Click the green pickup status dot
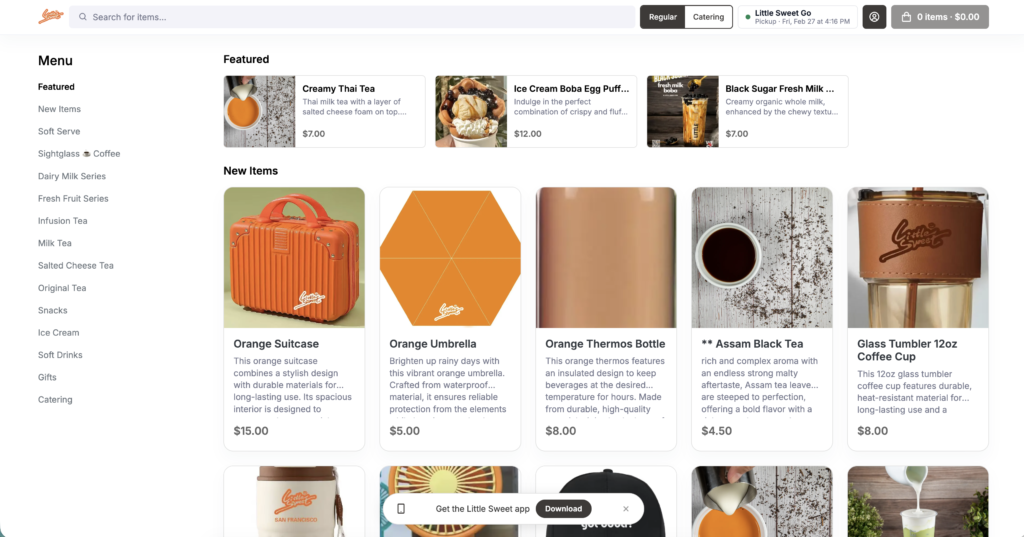The height and width of the screenshot is (537, 1024). click(747, 17)
